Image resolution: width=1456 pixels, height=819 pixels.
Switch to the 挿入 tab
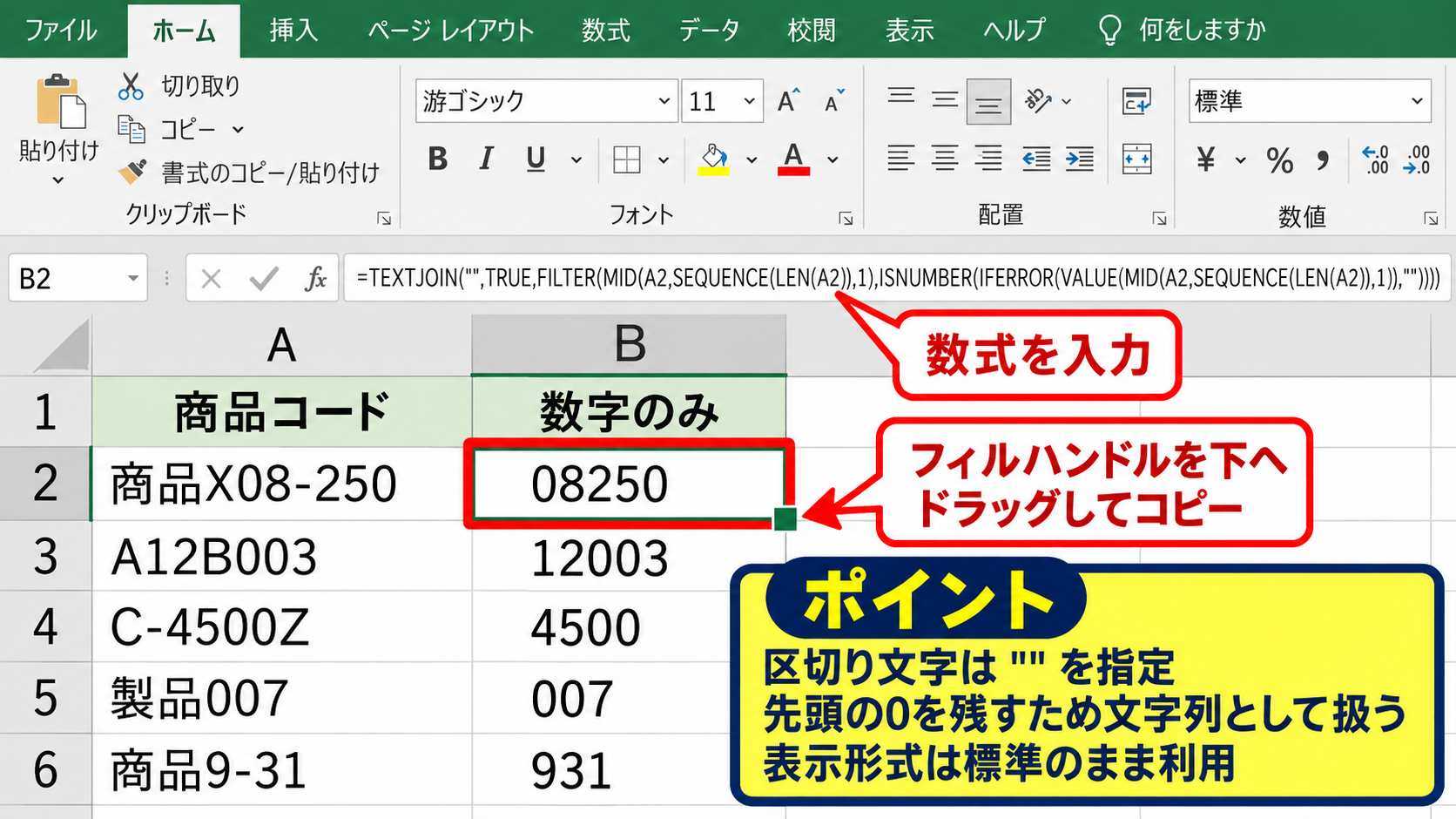[293, 30]
